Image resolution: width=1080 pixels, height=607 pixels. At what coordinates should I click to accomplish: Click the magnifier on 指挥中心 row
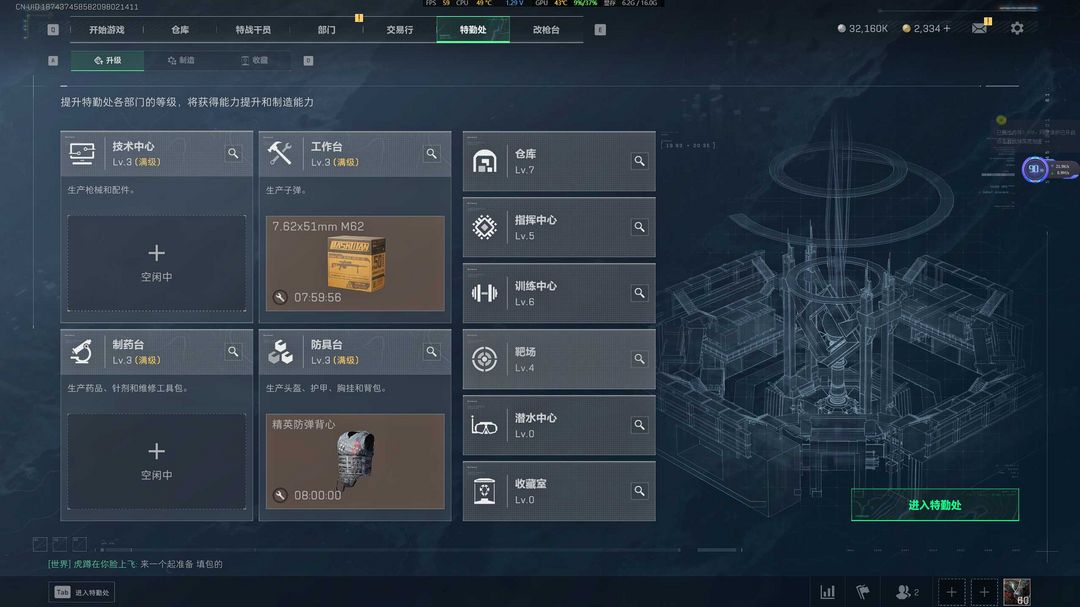(x=640, y=227)
